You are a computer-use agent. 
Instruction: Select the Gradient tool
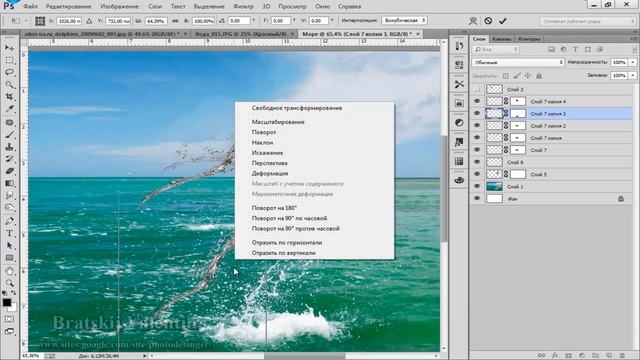(9, 183)
